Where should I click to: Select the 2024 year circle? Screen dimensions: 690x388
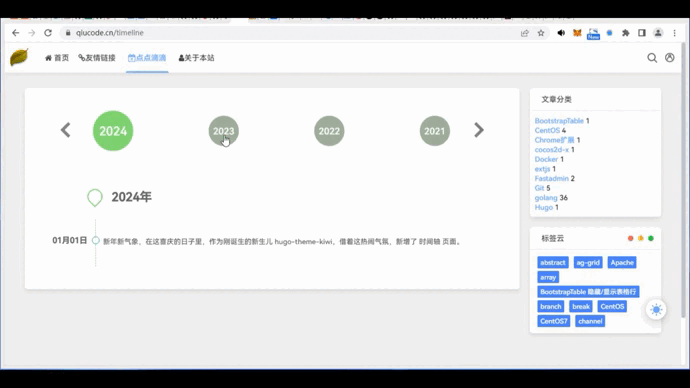coord(113,131)
